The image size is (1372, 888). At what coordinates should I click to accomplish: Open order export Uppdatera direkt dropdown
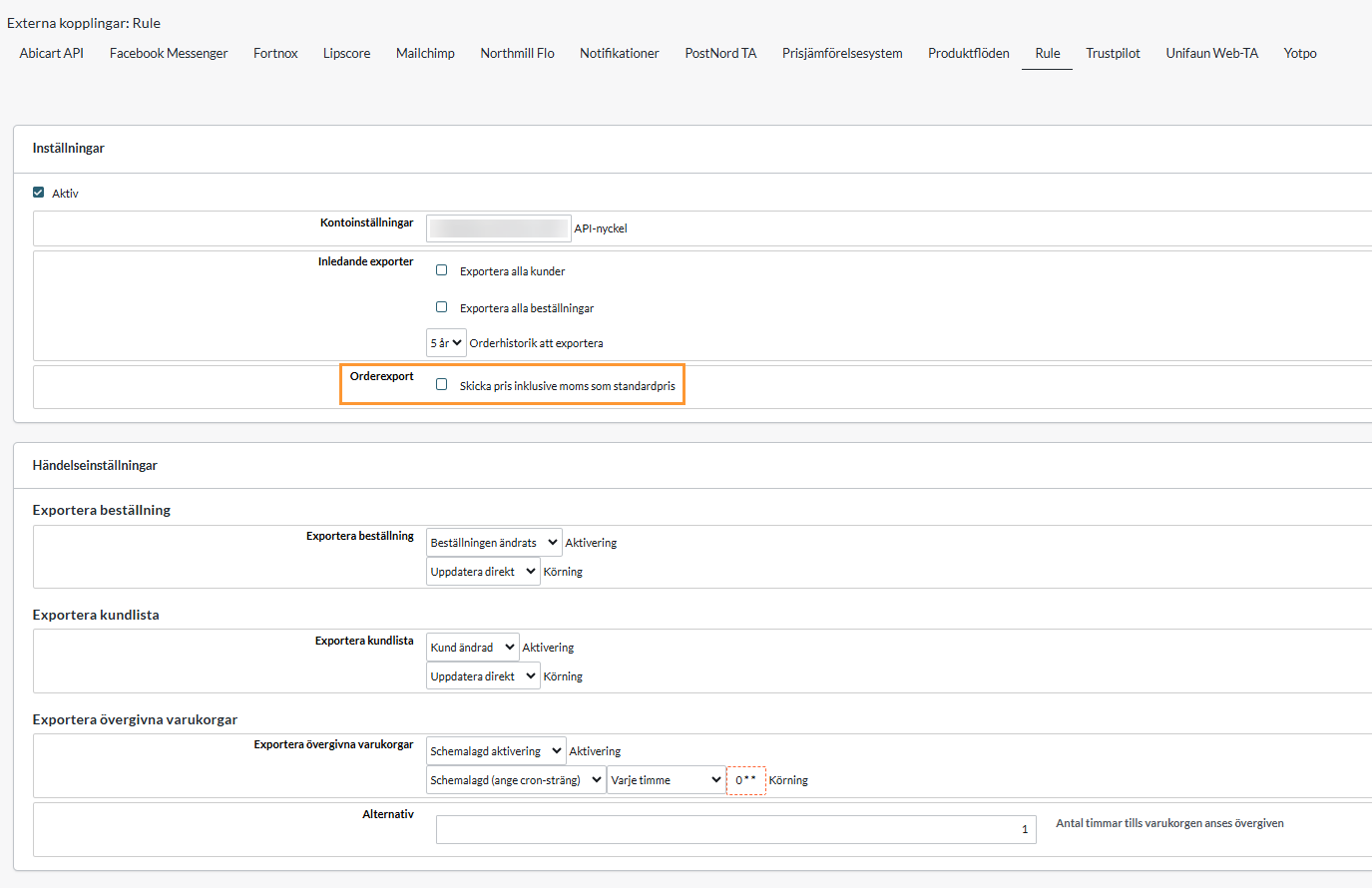[483, 572]
